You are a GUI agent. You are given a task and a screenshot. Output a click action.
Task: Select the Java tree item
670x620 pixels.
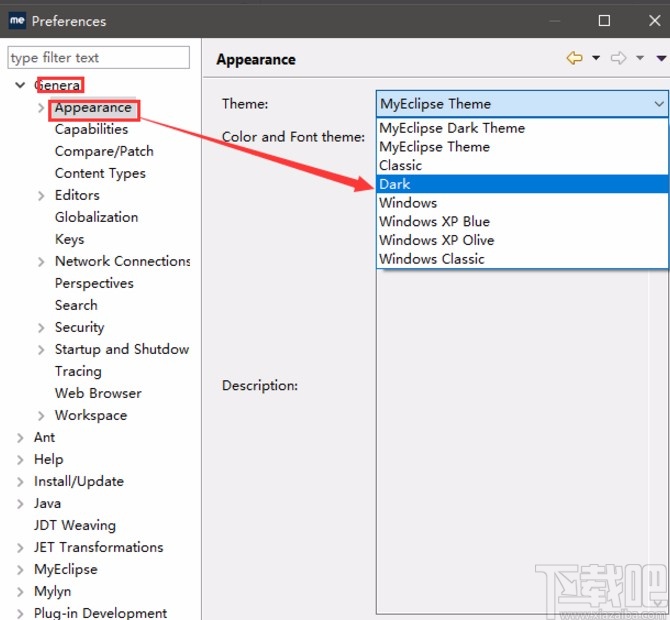point(47,504)
